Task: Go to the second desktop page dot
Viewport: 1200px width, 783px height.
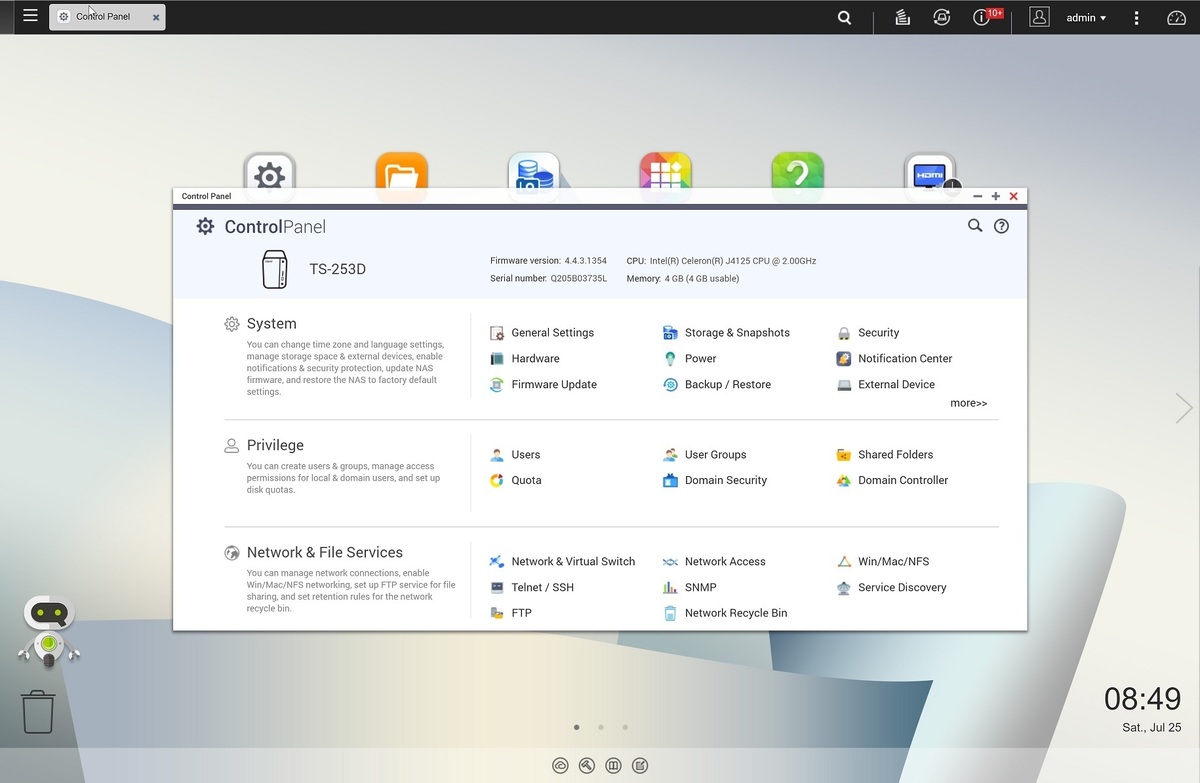Action: pos(600,728)
